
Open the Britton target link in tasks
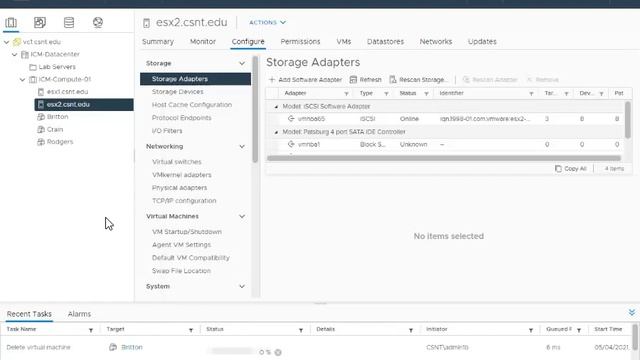132,347
